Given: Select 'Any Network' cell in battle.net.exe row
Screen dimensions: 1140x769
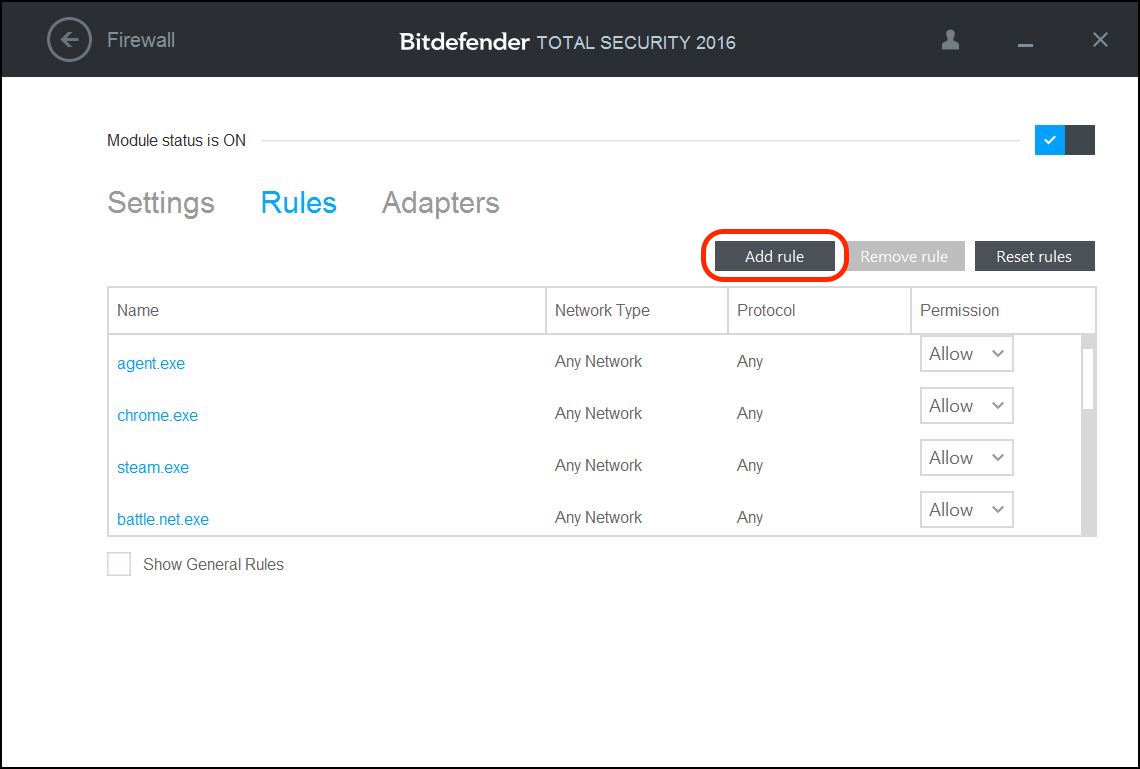Looking at the screenshot, I should tap(598, 517).
